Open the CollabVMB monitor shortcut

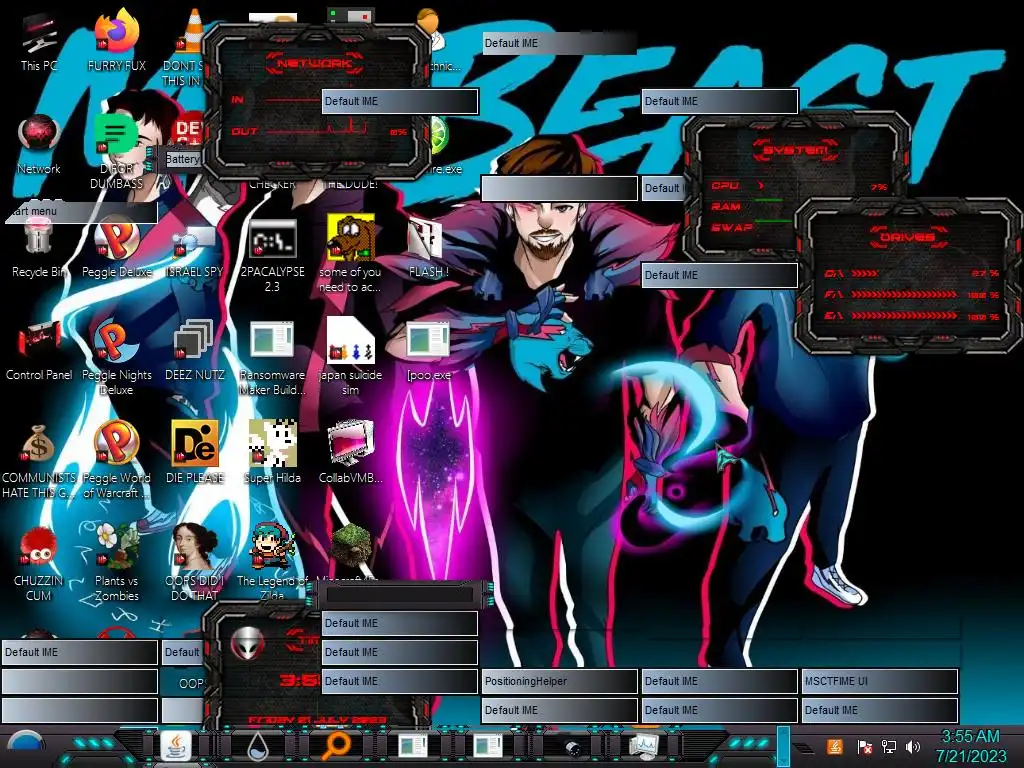click(x=351, y=453)
